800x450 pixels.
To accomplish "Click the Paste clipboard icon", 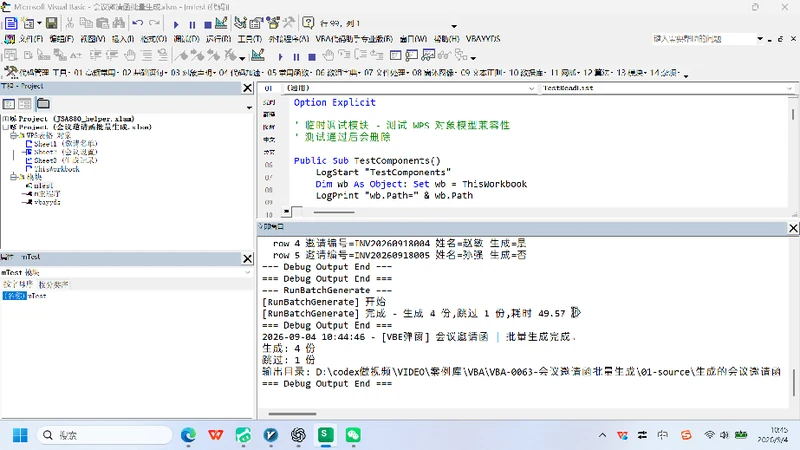I will pos(103,23).
